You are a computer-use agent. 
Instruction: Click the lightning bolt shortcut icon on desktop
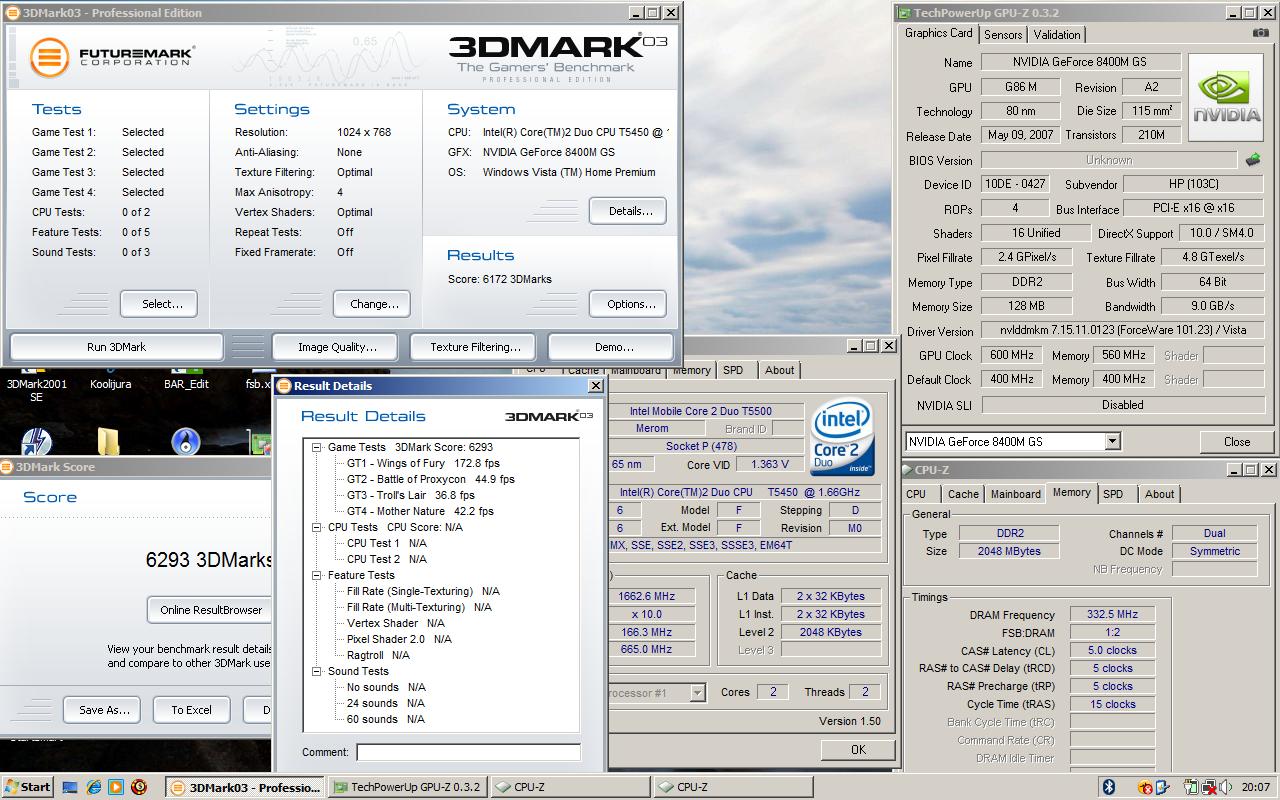click(37, 441)
